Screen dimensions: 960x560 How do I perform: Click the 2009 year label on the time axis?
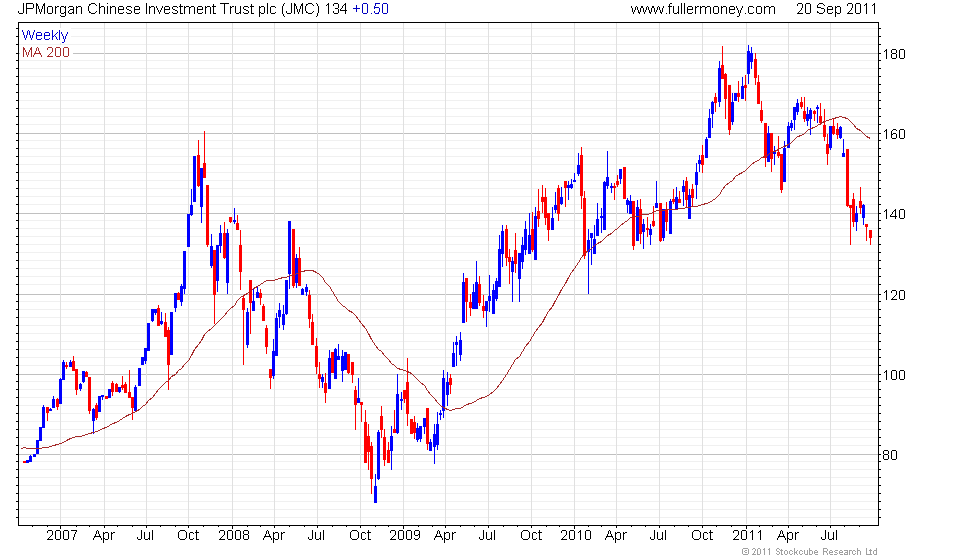point(405,536)
